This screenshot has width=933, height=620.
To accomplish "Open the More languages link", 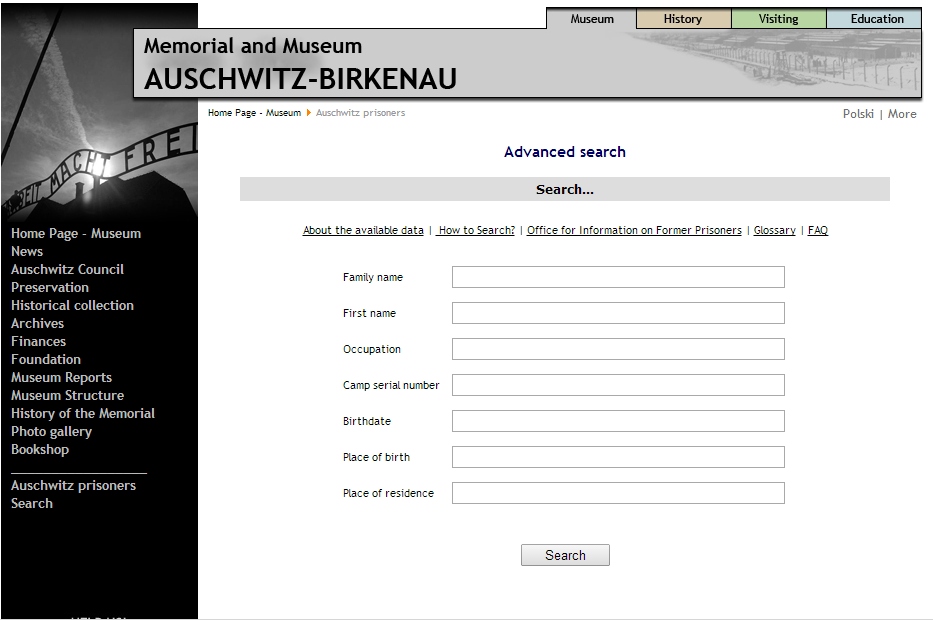I will pyautogui.click(x=902, y=114).
